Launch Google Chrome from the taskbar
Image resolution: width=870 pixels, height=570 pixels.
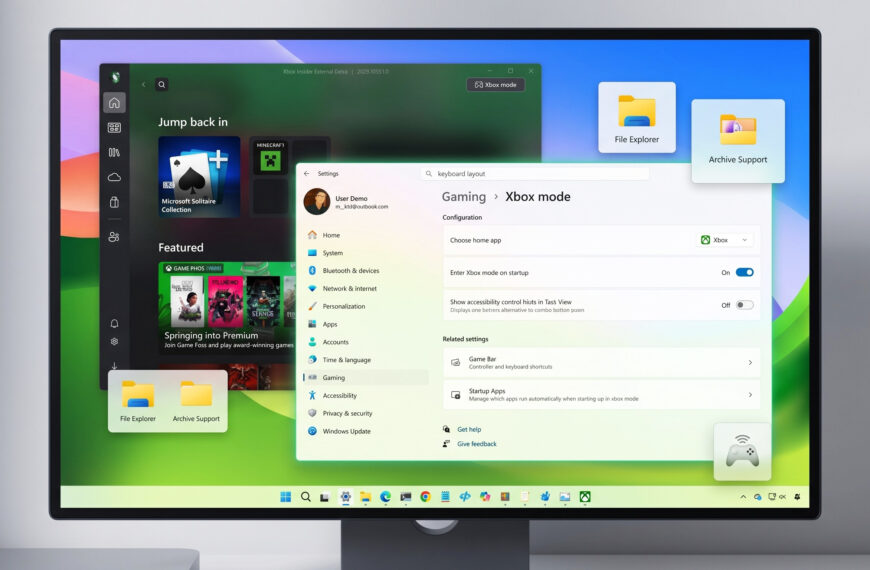[426, 497]
